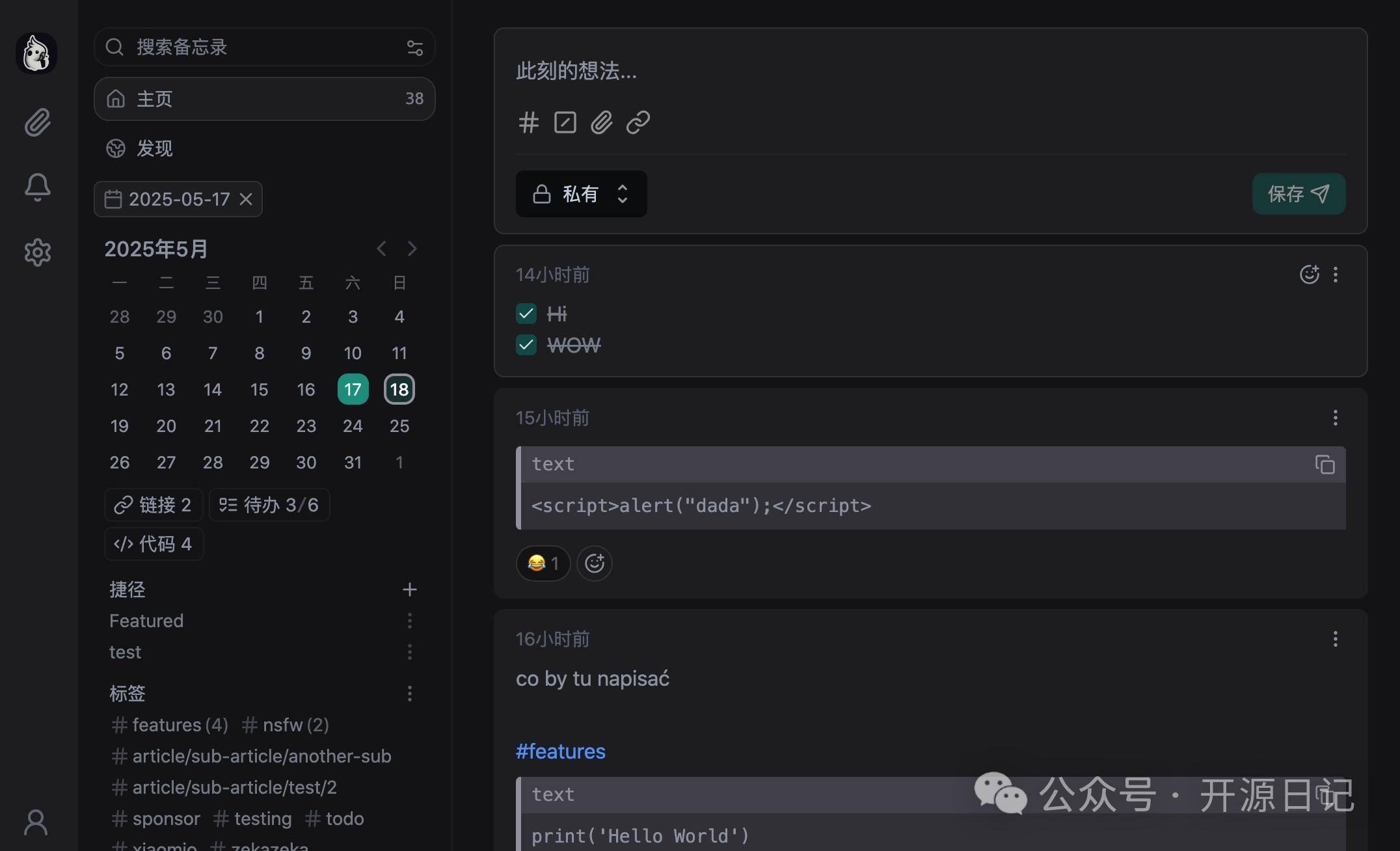The image size is (1400, 851).
Task: Copy the script alert code block
Action: (x=1325, y=465)
